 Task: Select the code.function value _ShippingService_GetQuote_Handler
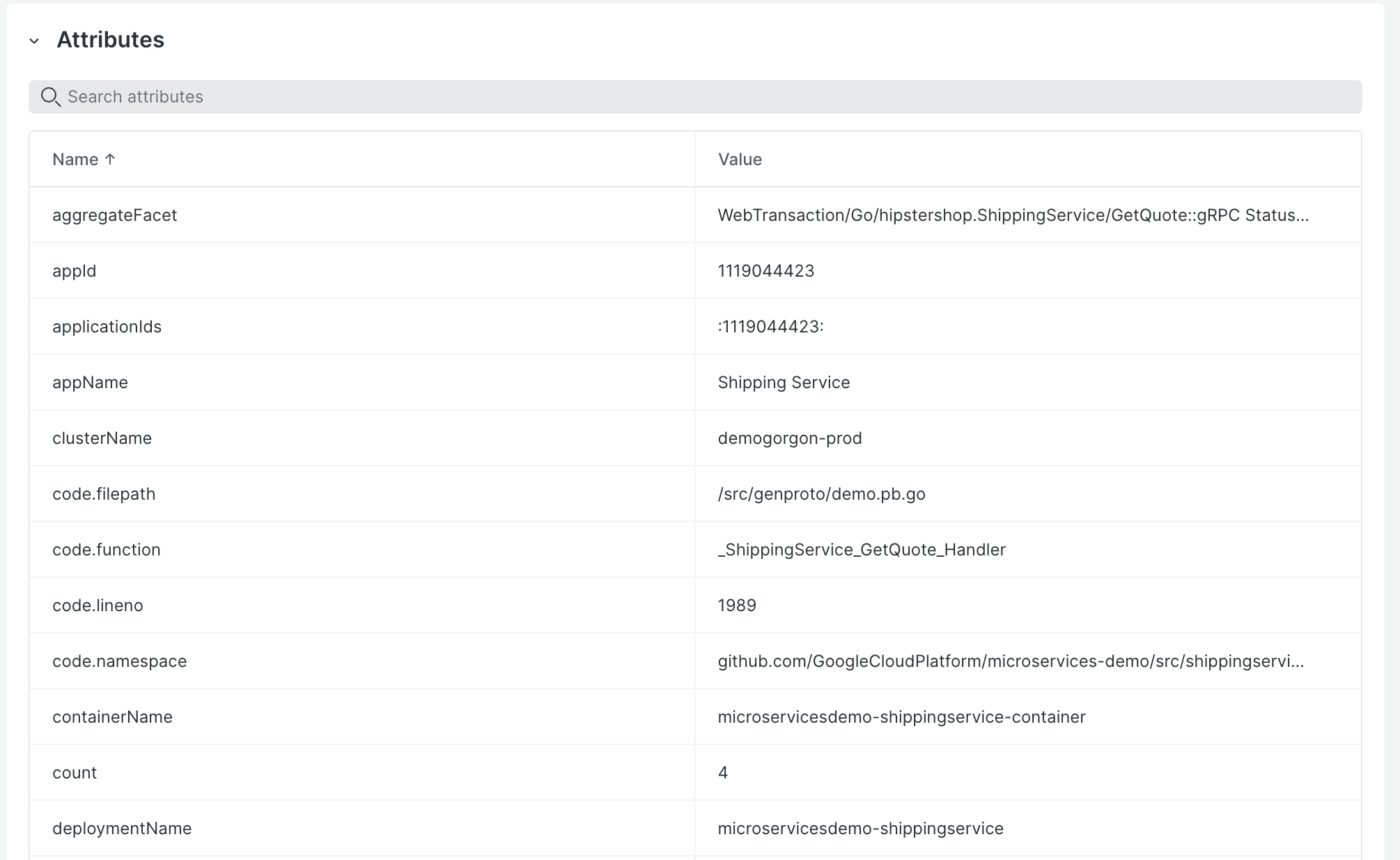862,549
